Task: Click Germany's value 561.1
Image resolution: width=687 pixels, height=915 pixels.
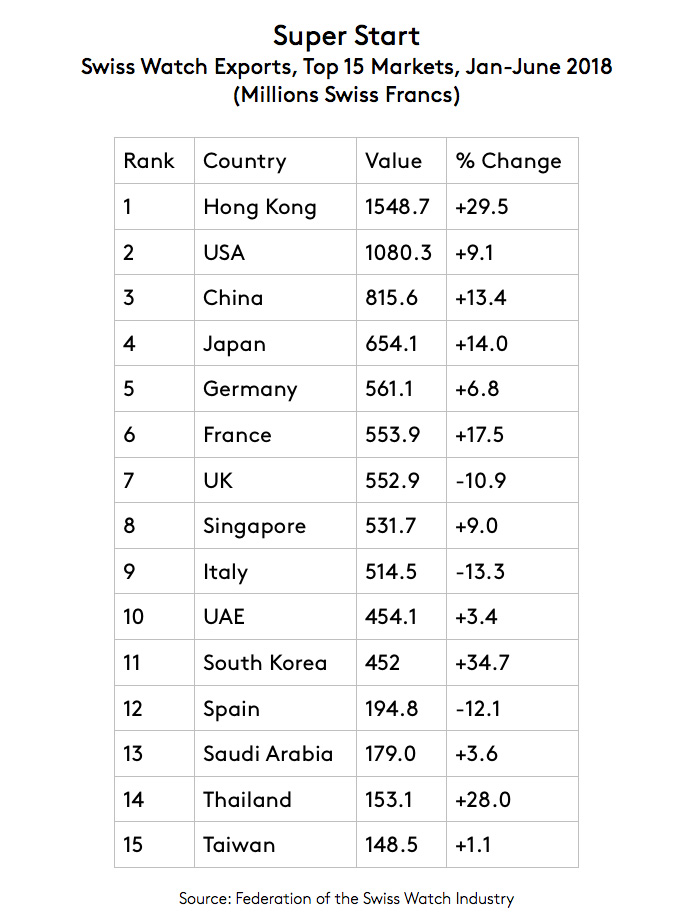Action: coord(389,389)
